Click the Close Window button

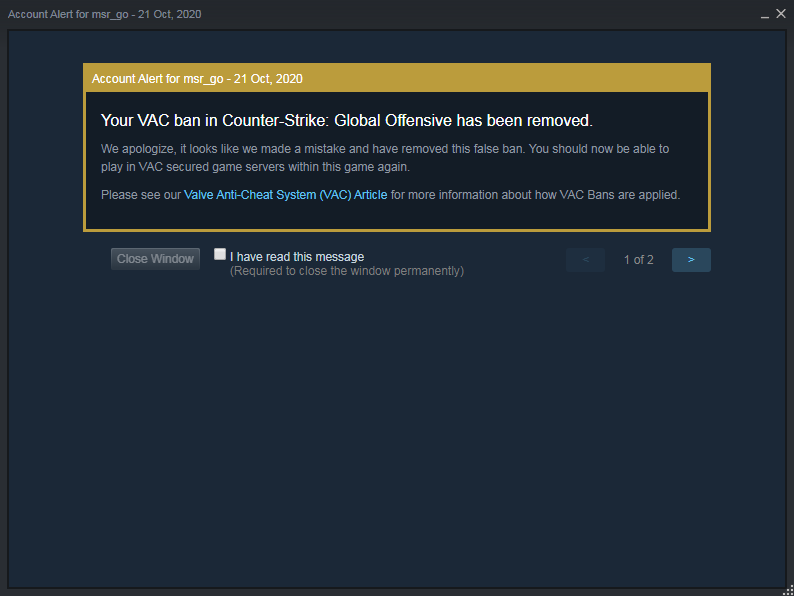click(x=155, y=259)
